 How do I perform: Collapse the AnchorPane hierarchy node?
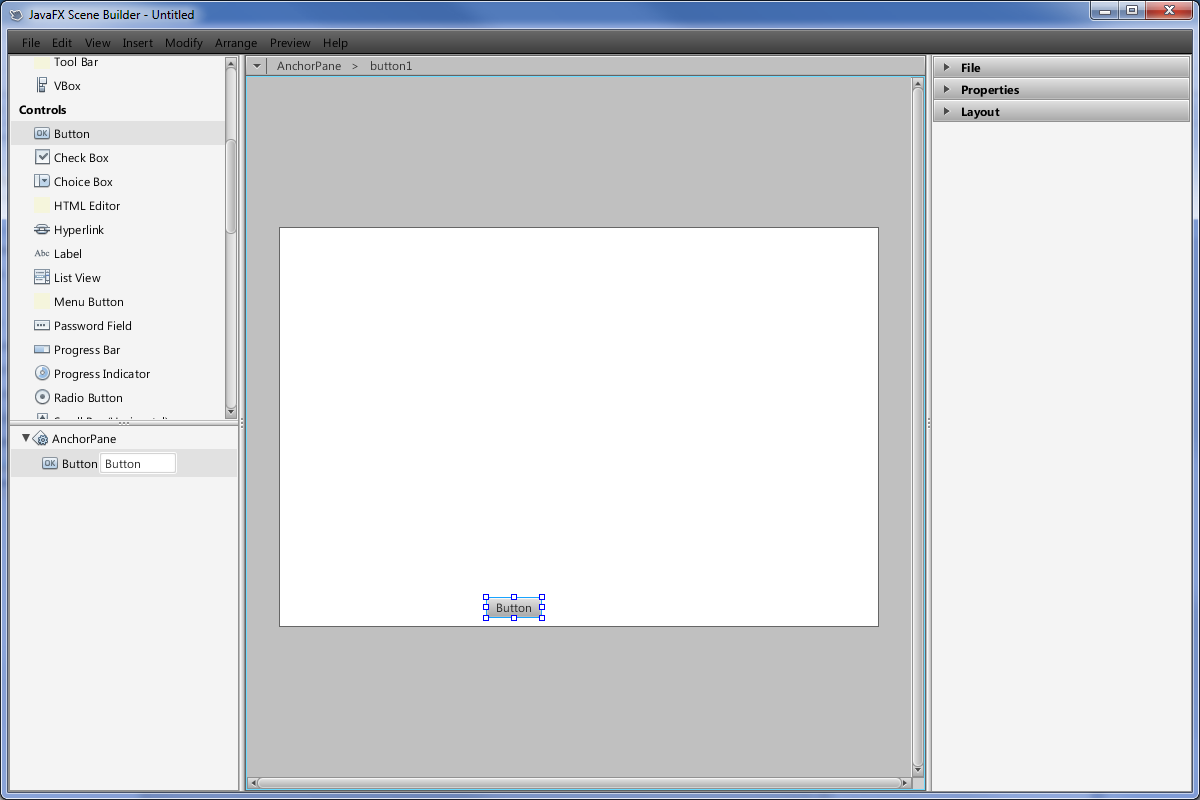point(26,438)
